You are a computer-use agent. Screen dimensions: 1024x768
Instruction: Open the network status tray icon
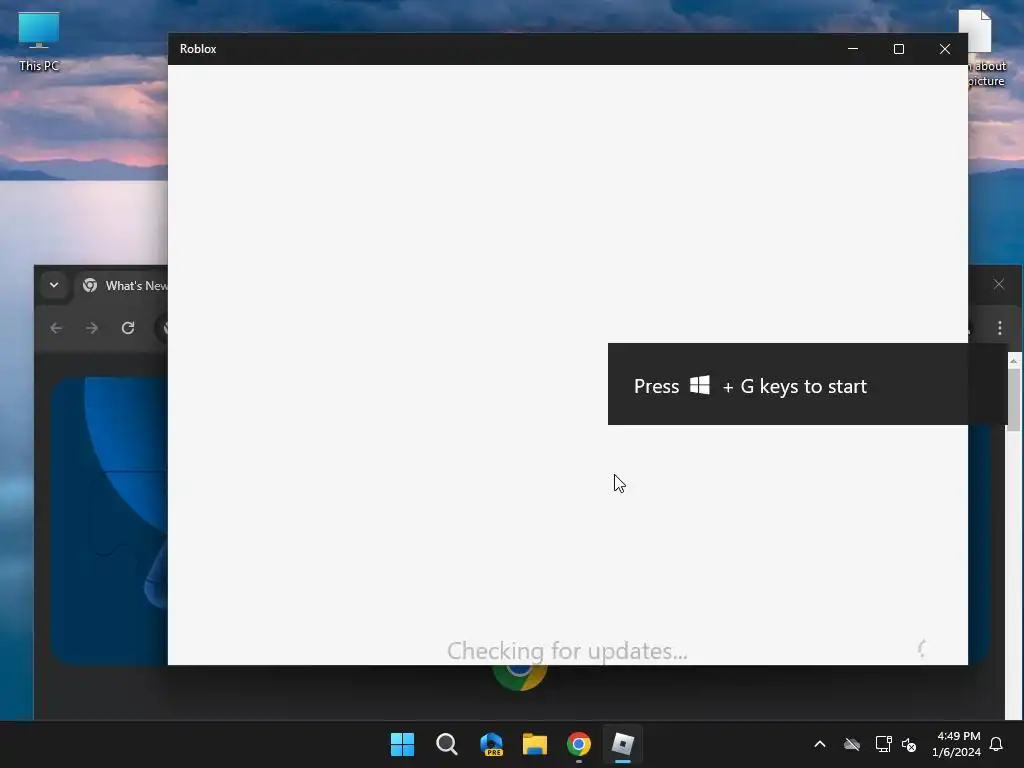click(x=883, y=744)
